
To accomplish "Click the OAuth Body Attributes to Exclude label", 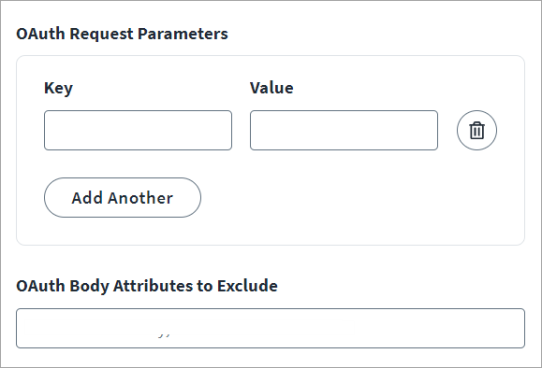I will pos(147,286).
